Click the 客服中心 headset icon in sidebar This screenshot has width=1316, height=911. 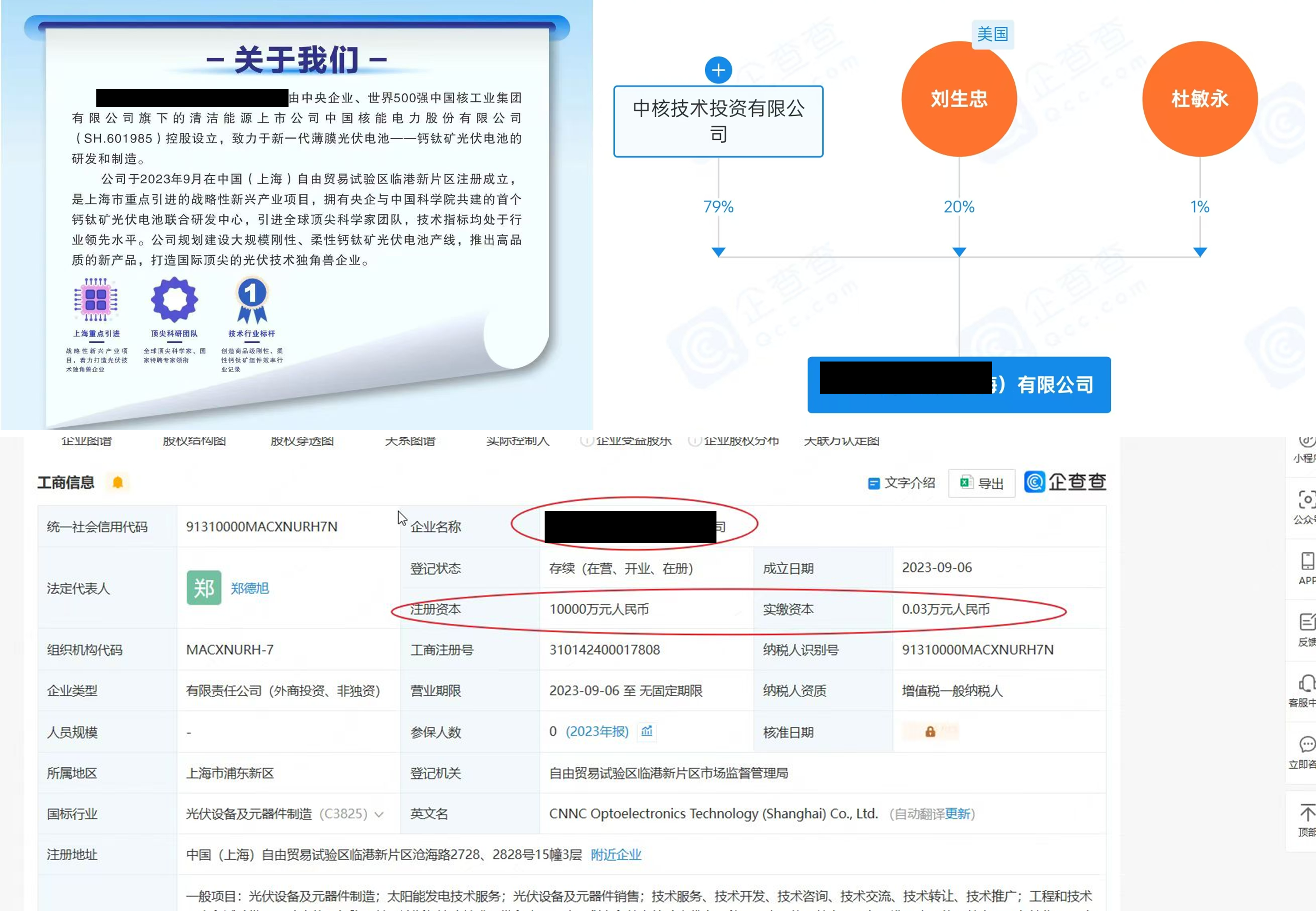(1307, 684)
